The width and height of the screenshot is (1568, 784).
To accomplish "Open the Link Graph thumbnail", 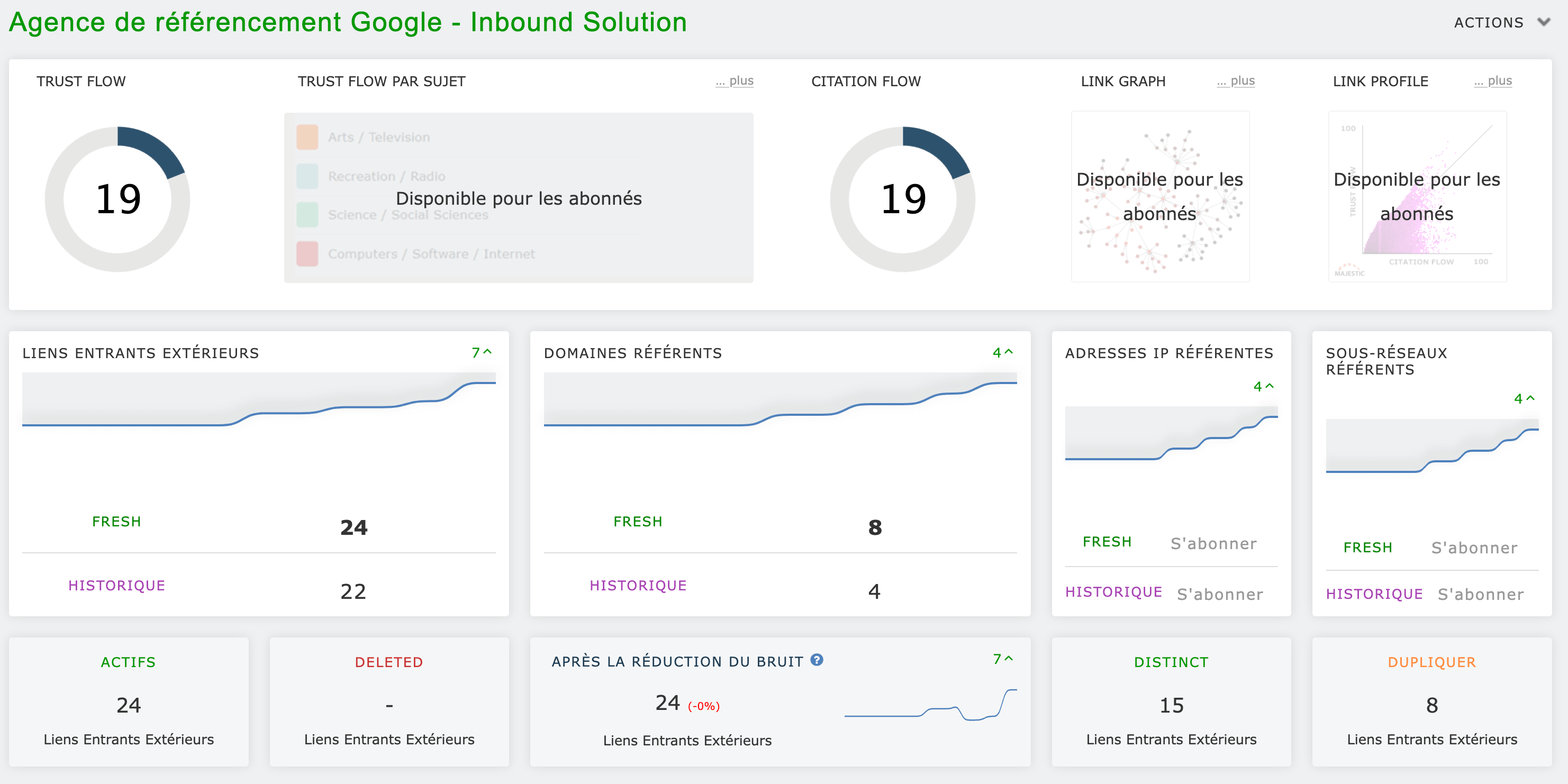I will 1160,196.
